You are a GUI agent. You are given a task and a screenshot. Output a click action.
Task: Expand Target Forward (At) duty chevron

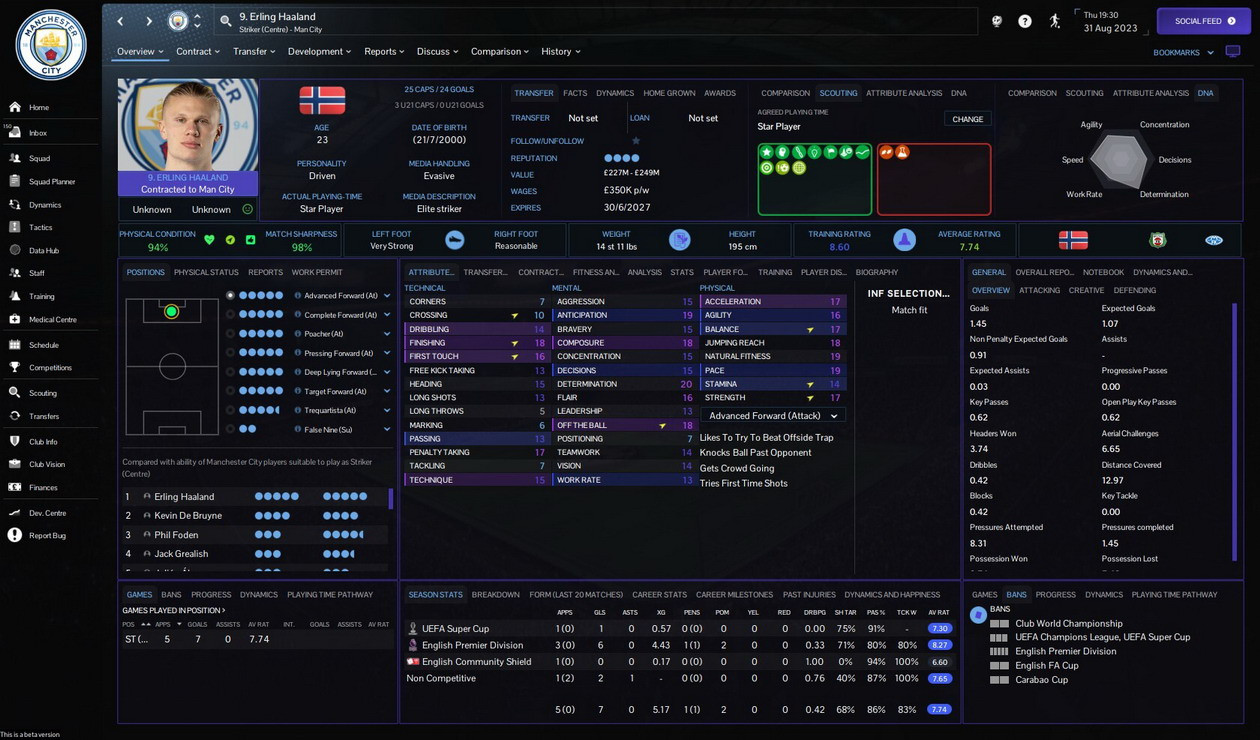click(387, 391)
